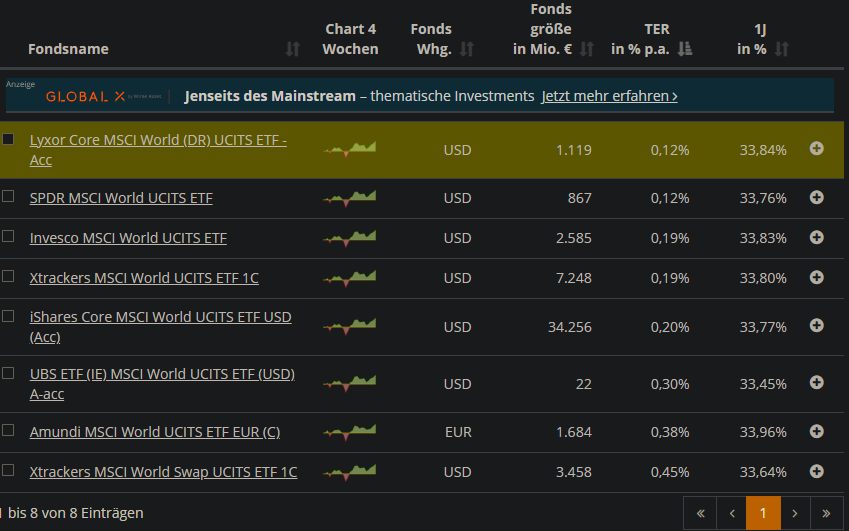Jump to last page of results
849x531 pixels.
click(x=826, y=513)
